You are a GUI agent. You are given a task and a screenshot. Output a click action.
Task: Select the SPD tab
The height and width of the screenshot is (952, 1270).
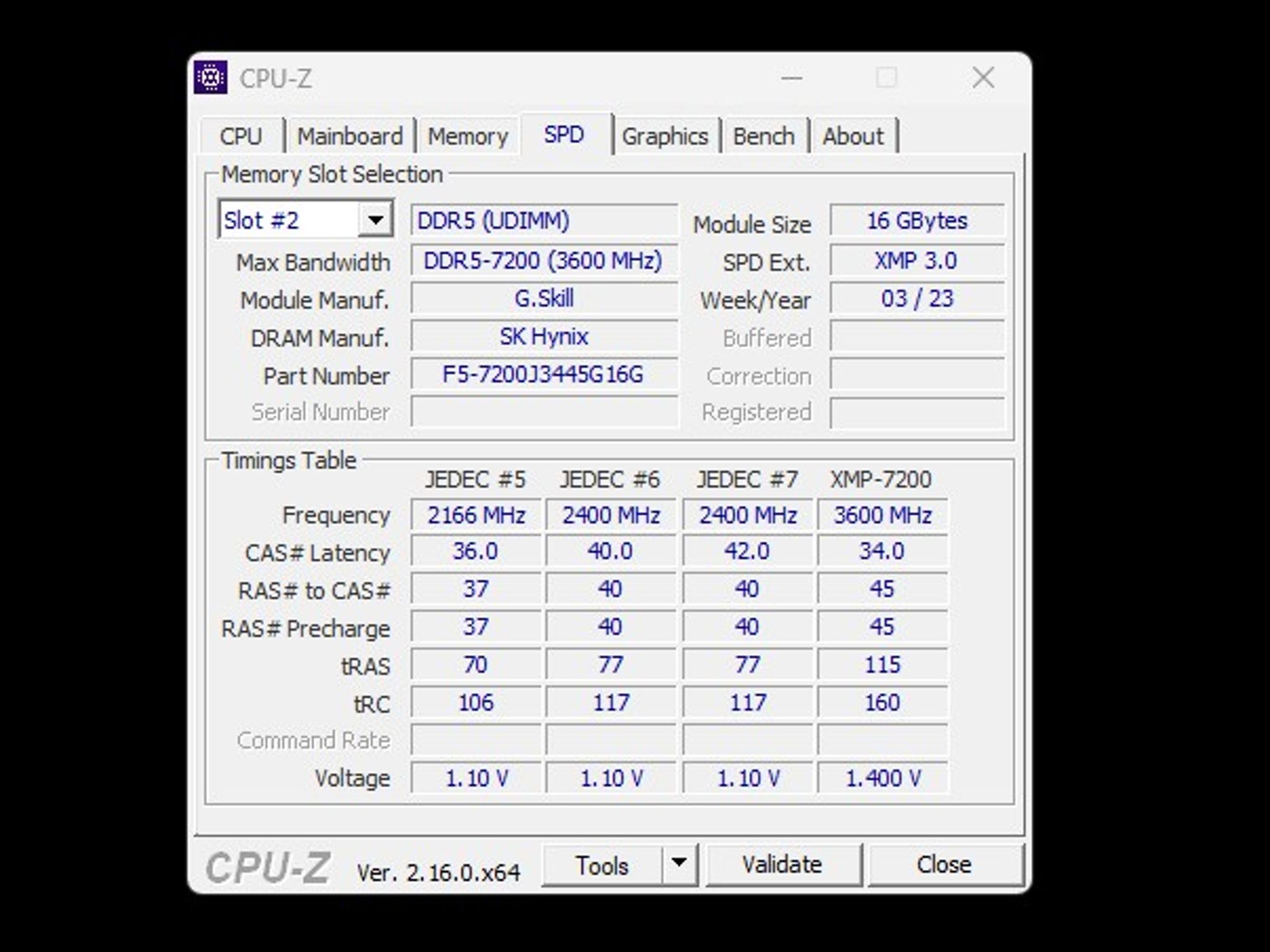[x=564, y=134]
